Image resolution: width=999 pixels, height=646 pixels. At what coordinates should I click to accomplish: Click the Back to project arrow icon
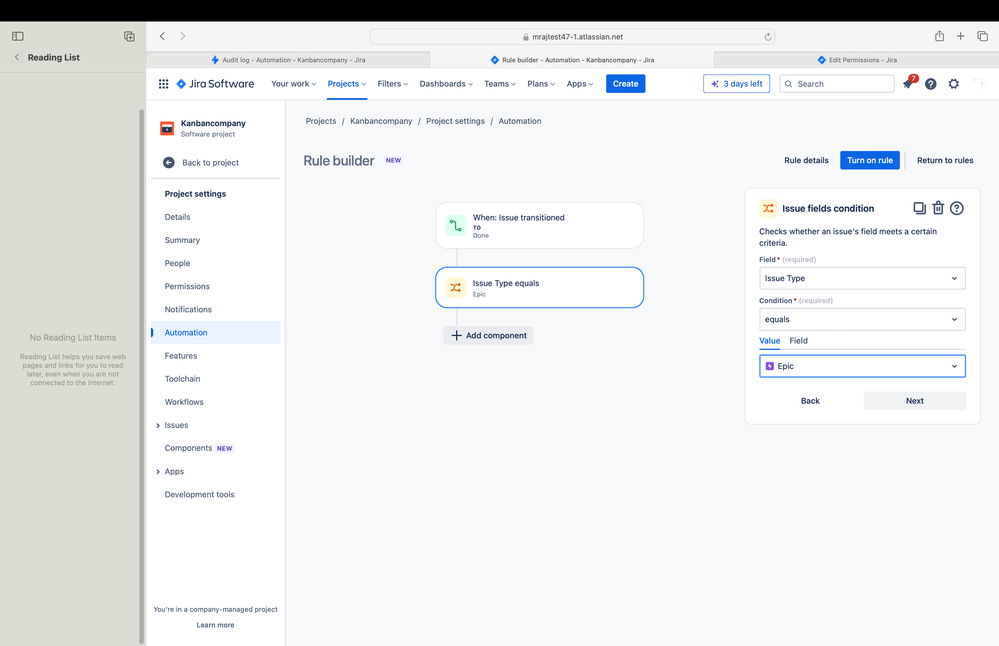click(169, 162)
